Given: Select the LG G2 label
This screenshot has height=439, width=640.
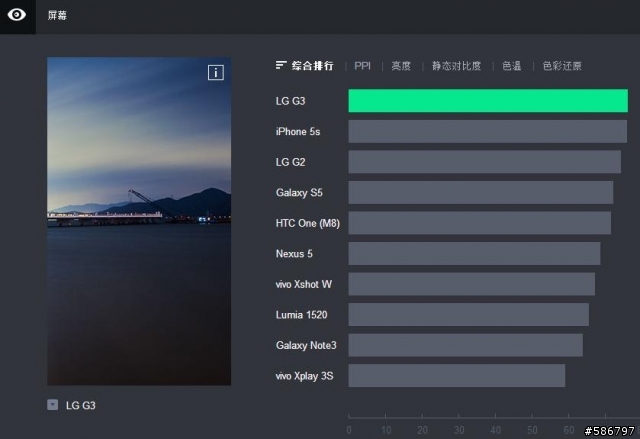Looking at the screenshot, I should (x=290, y=162).
